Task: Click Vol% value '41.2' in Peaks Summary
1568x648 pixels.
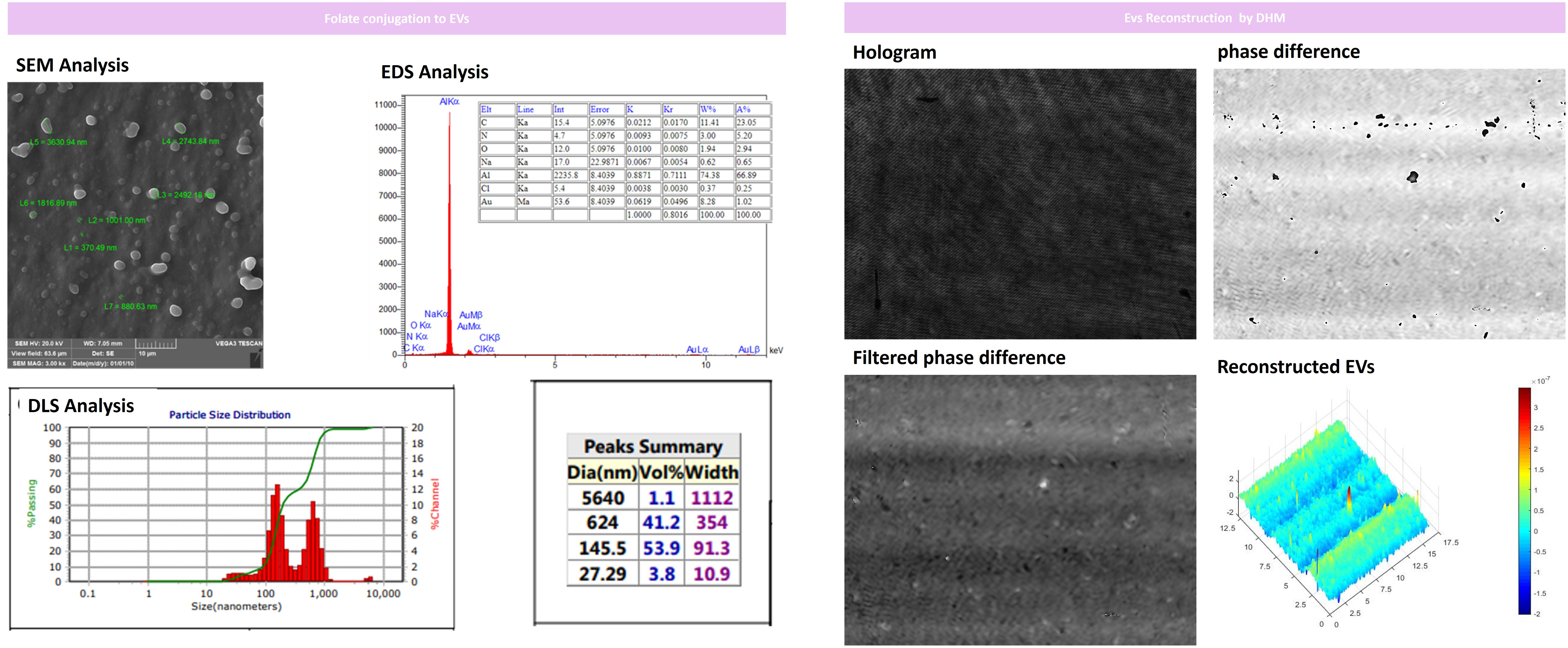Action: (x=661, y=523)
